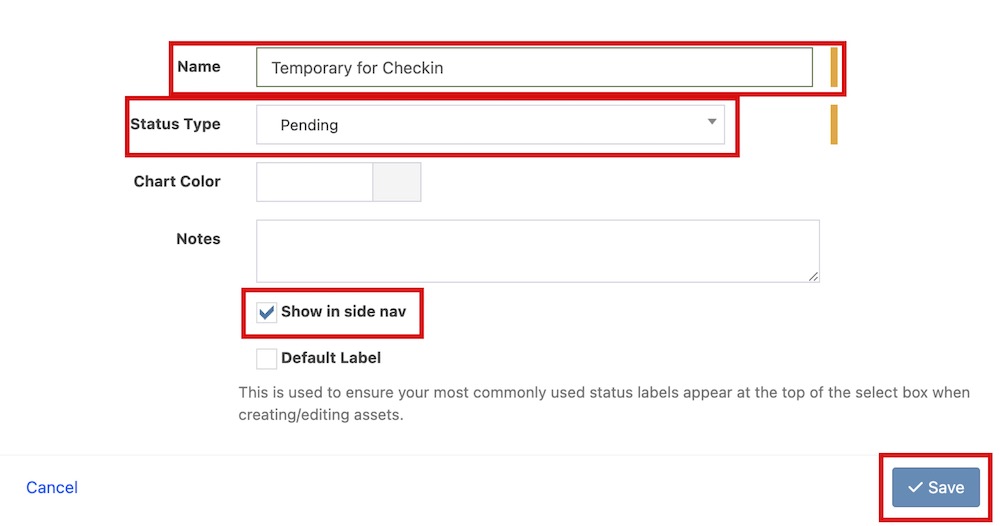Click the checkmark icon on Save button
The width and height of the screenshot is (1000, 526).
click(x=915, y=488)
